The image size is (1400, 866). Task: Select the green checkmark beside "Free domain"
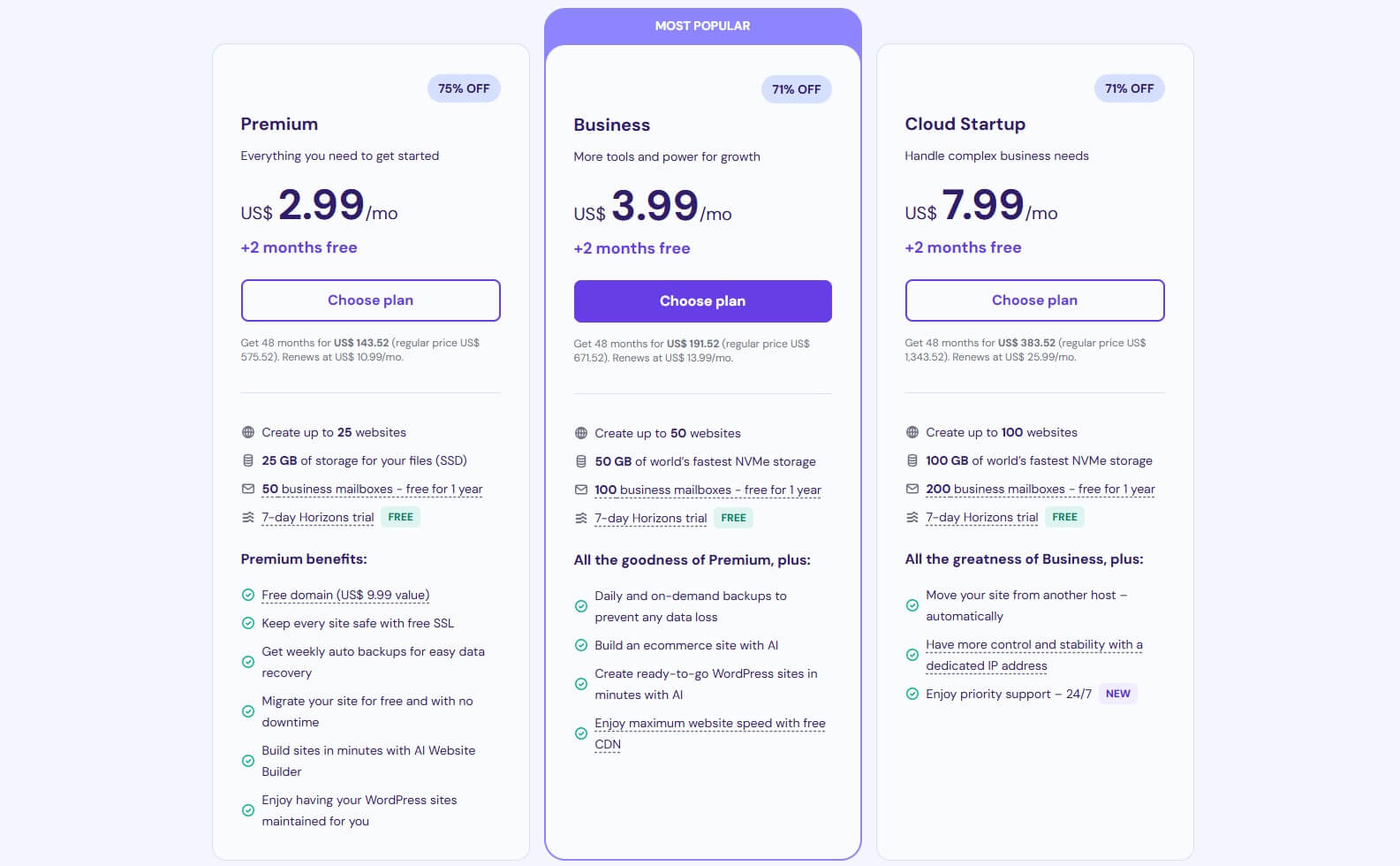pos(247,595)
